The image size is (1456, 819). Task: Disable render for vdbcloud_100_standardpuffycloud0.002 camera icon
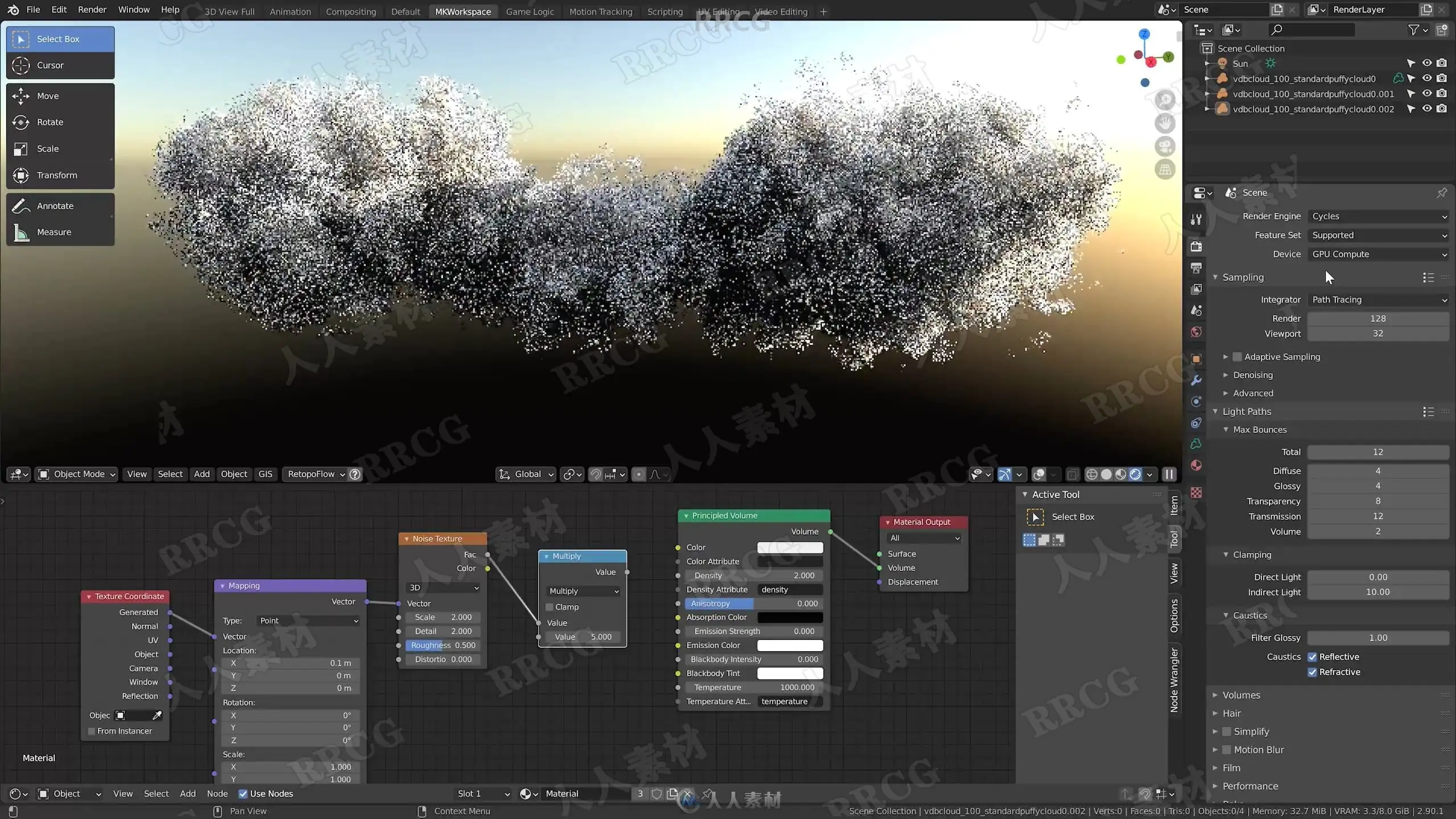[1442, 109]
